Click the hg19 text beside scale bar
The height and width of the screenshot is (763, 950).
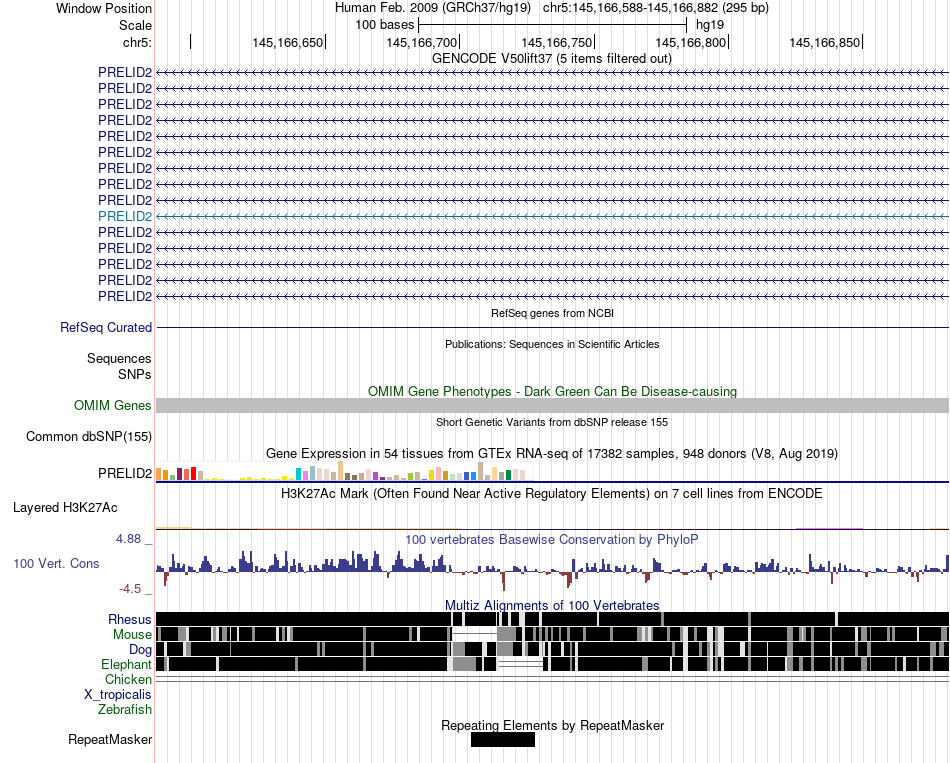[709, 25]
